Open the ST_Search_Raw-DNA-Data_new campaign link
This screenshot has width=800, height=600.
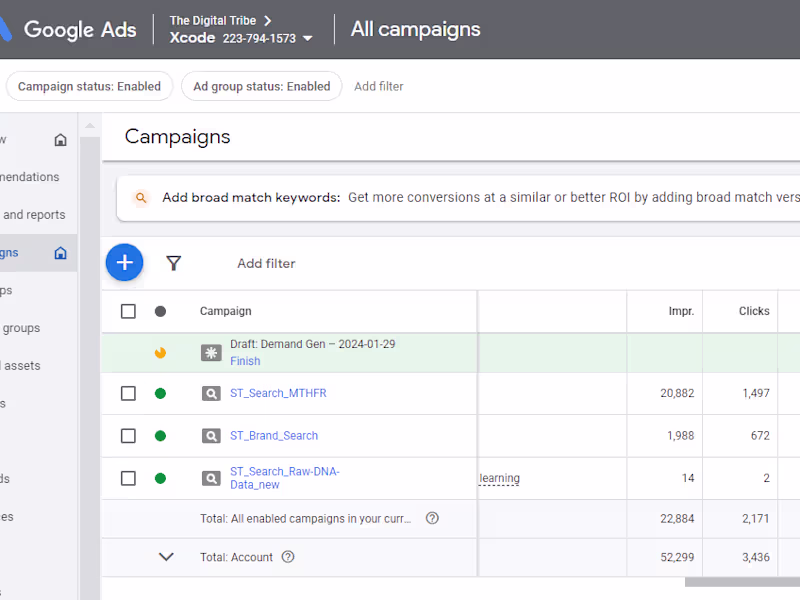pos(285,478)
